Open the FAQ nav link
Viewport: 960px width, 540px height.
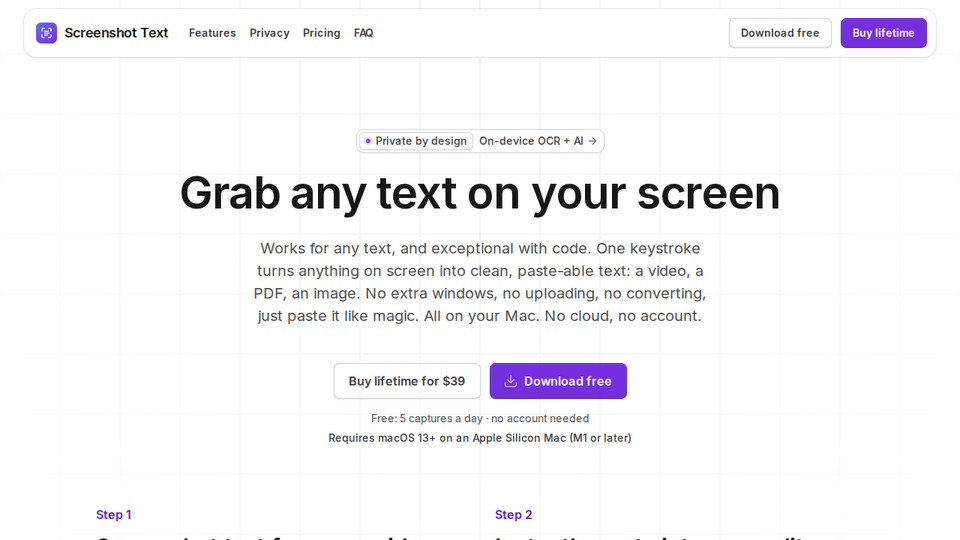pos(364,33)
